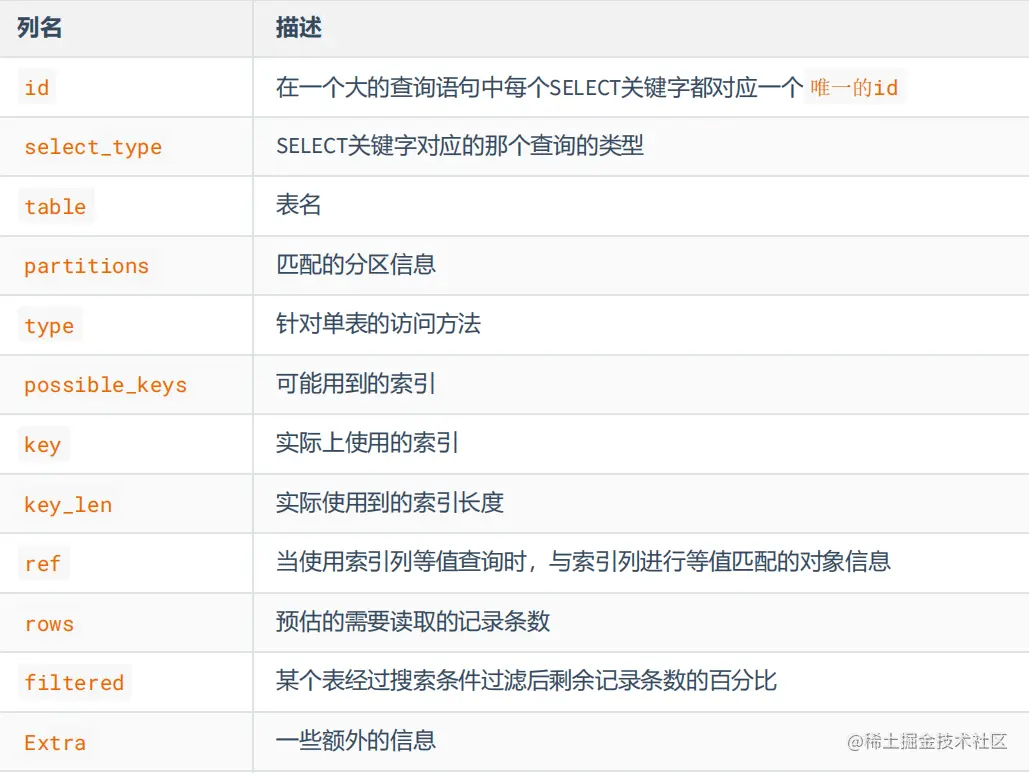This screenshot has width=1029, height=773.
Task: Select the 'key' code cell
Action: pyautogui.click(x=43, y=444)
